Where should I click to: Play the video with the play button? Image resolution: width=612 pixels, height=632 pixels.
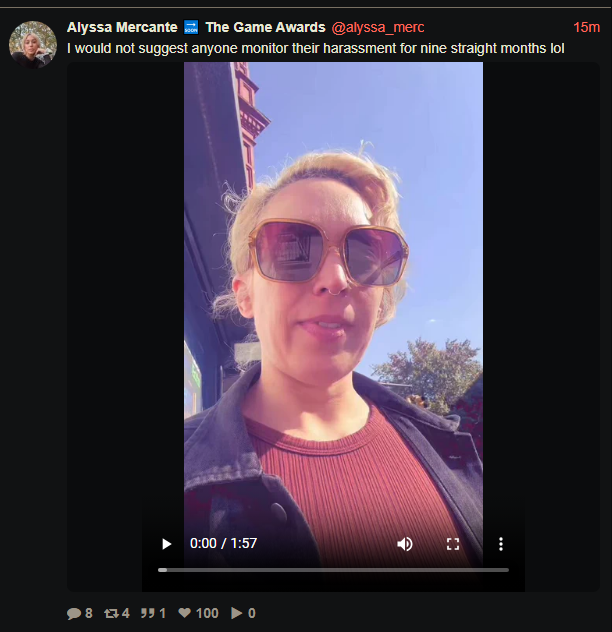point(167,544)
